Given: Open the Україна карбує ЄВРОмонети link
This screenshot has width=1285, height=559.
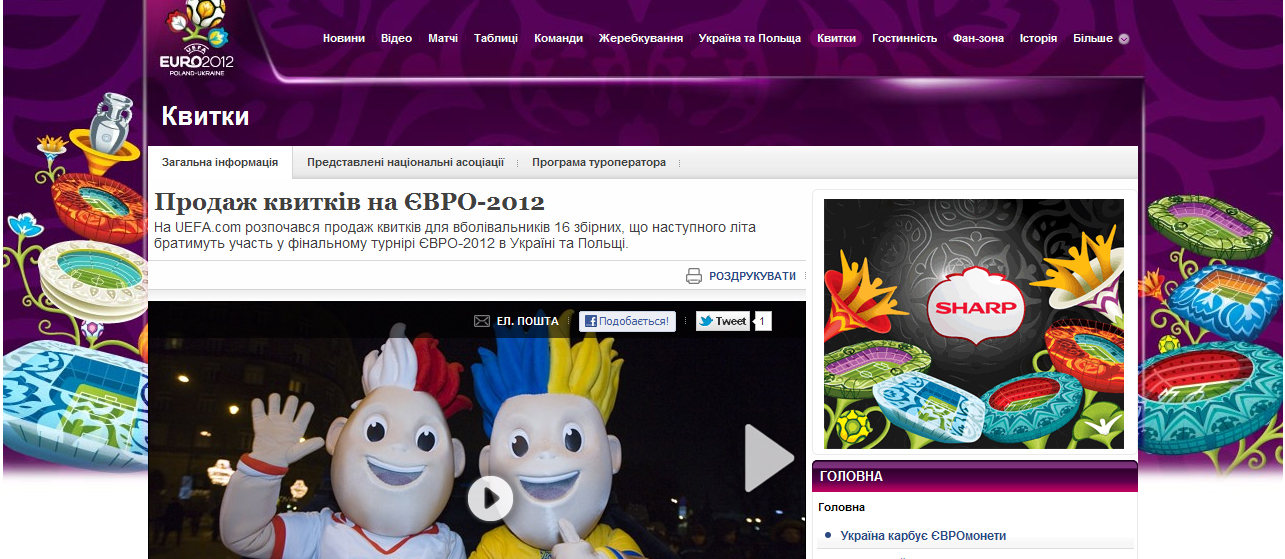Looking at the screenshot, I should click(x=923, y=536).
